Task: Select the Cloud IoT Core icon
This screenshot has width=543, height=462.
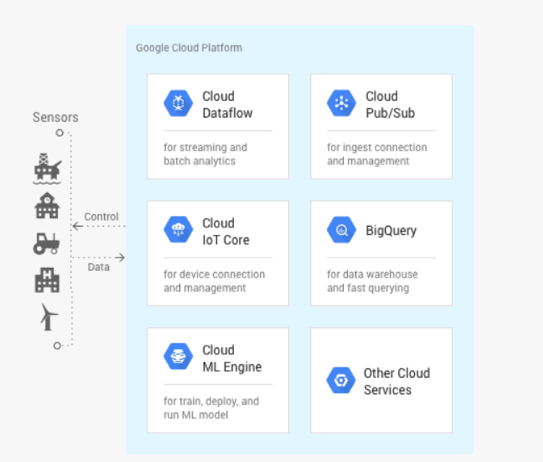Action: 178,230
